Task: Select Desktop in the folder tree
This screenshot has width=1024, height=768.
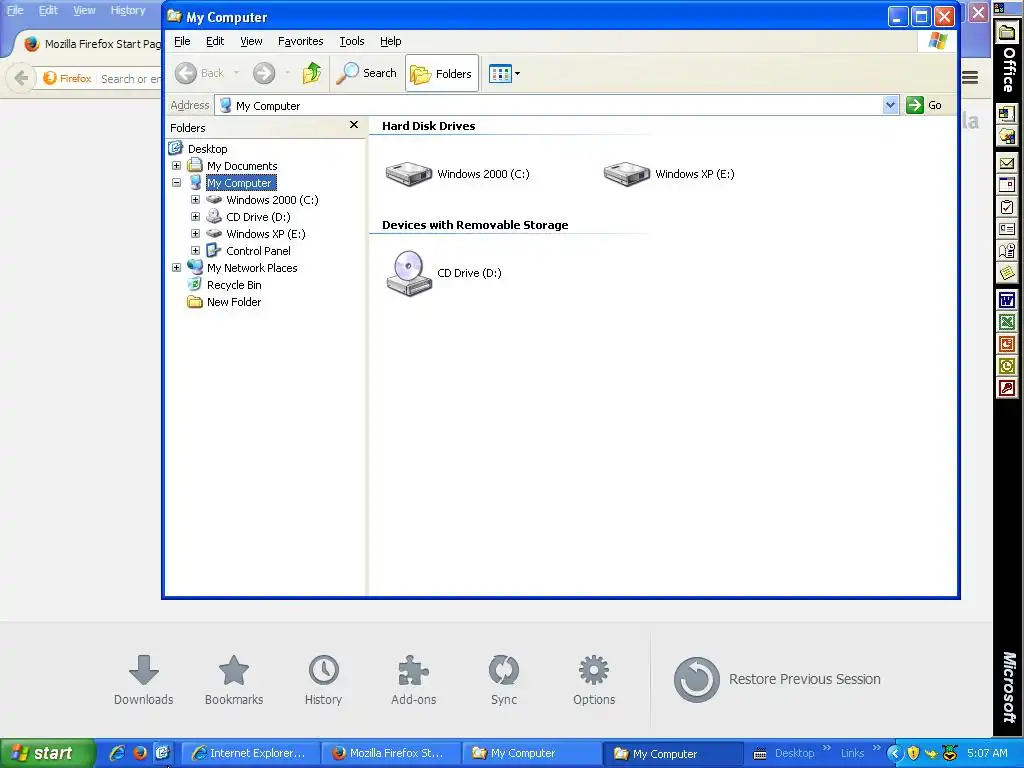Action: (x=208, y=149)
